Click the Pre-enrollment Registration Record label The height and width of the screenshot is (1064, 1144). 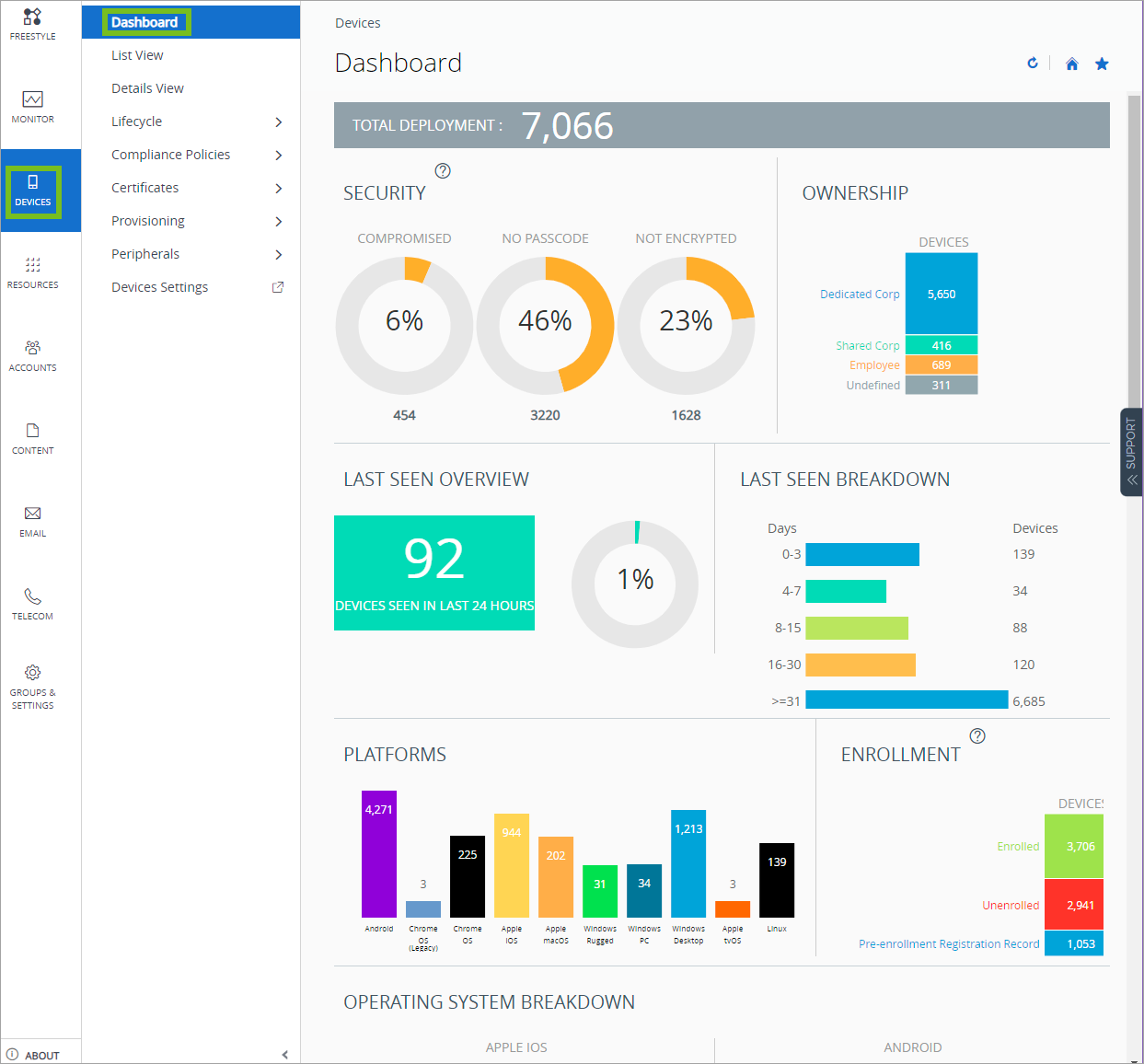pyautogui.click(x=949, y=943)
